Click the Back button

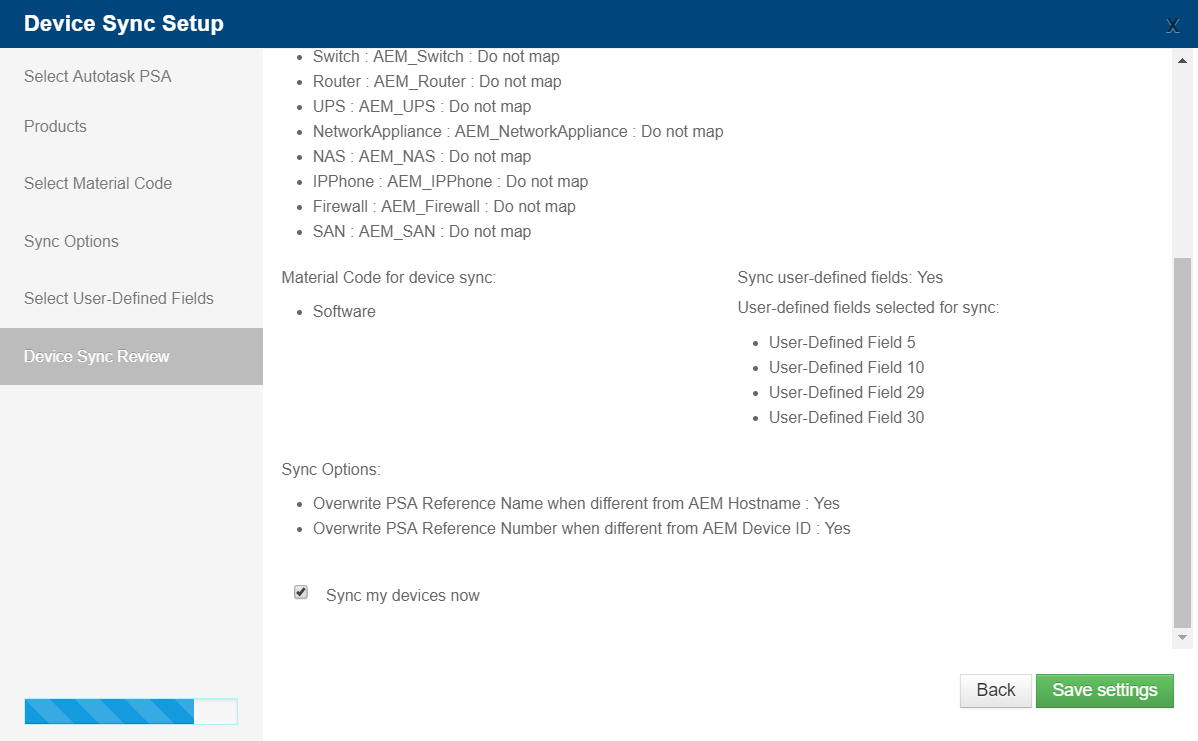pyautogui.click(x=996, y=691)
